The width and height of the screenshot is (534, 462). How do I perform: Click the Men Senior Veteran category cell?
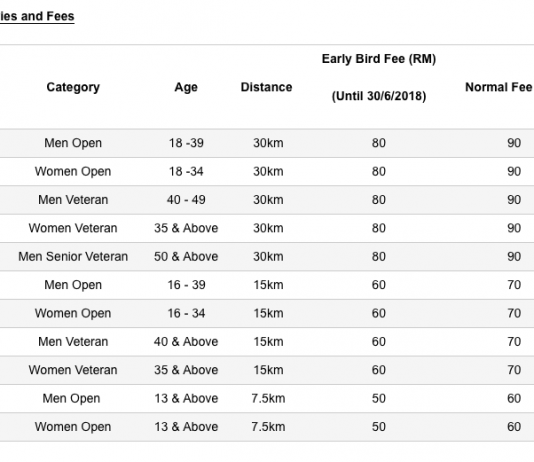click(73, 256)
